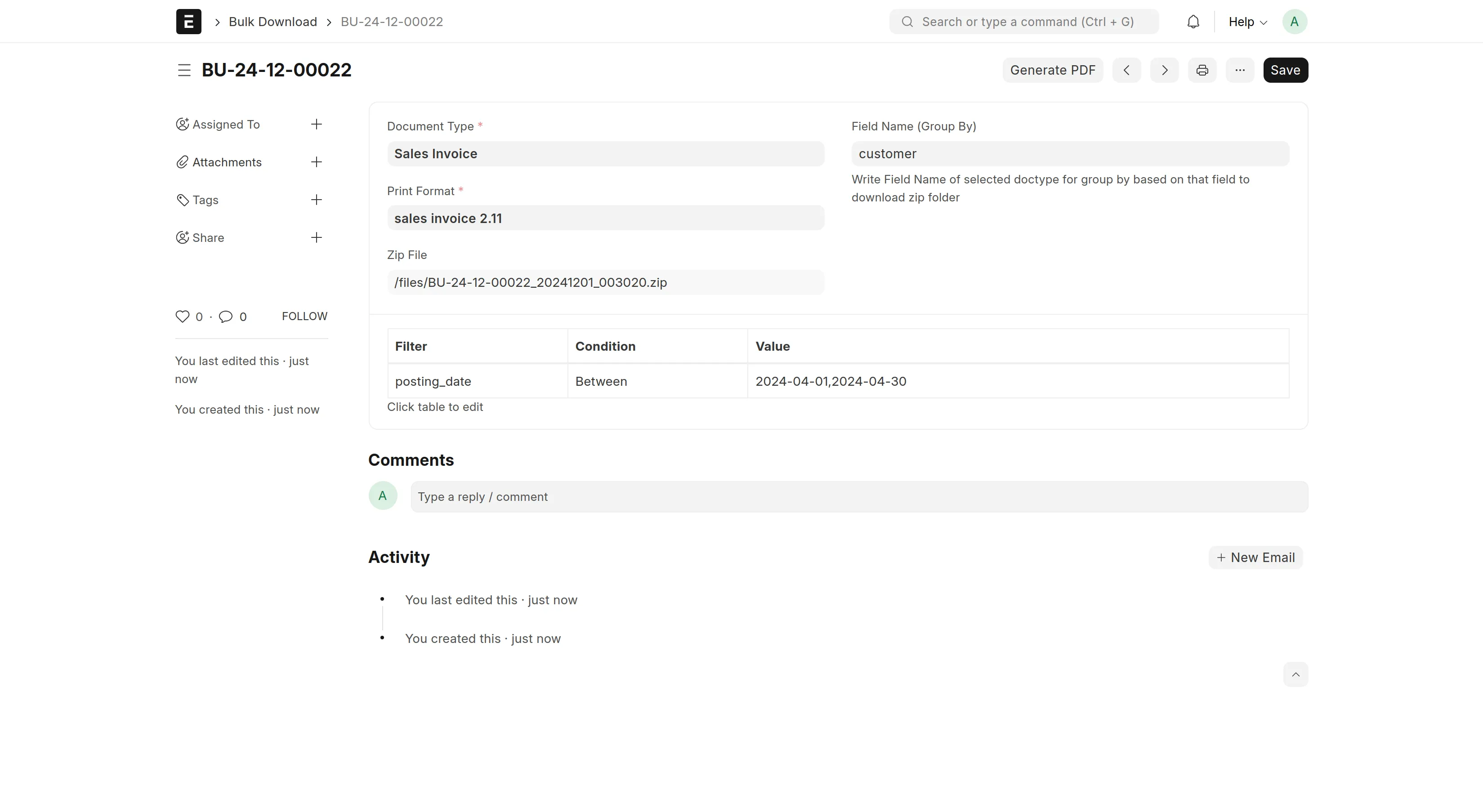
Task: Click the print icon
Action: (1202, 70)
